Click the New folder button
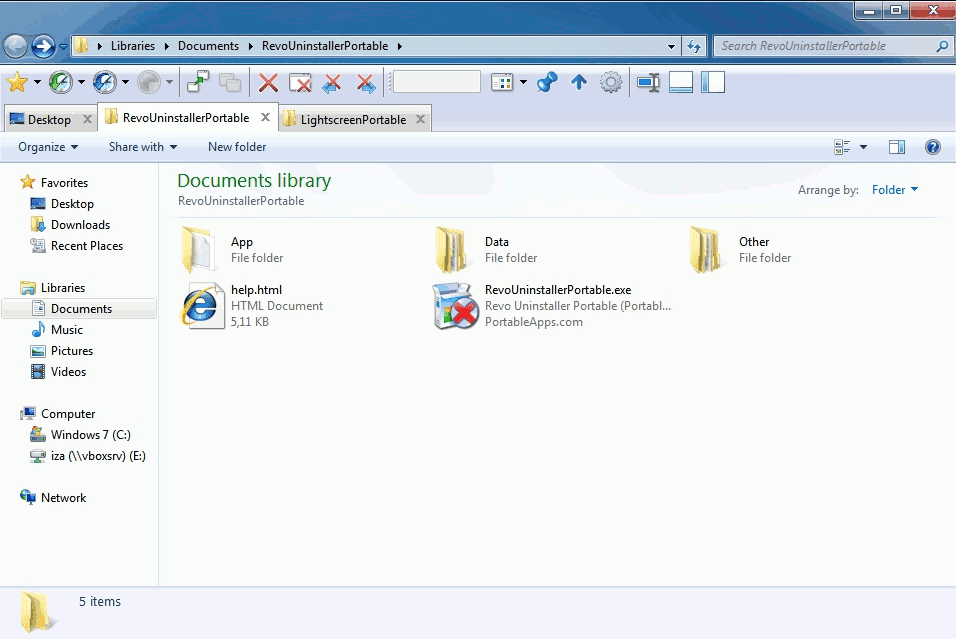 237,147
